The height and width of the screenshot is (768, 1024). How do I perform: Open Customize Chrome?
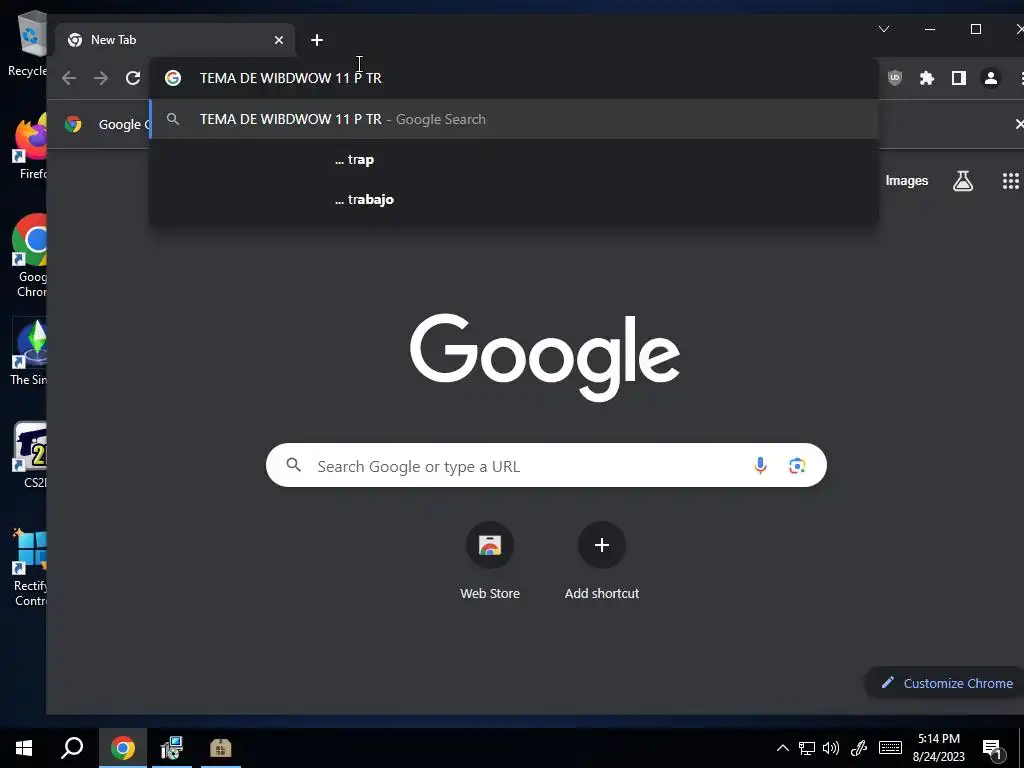click(x=947, y=683)
